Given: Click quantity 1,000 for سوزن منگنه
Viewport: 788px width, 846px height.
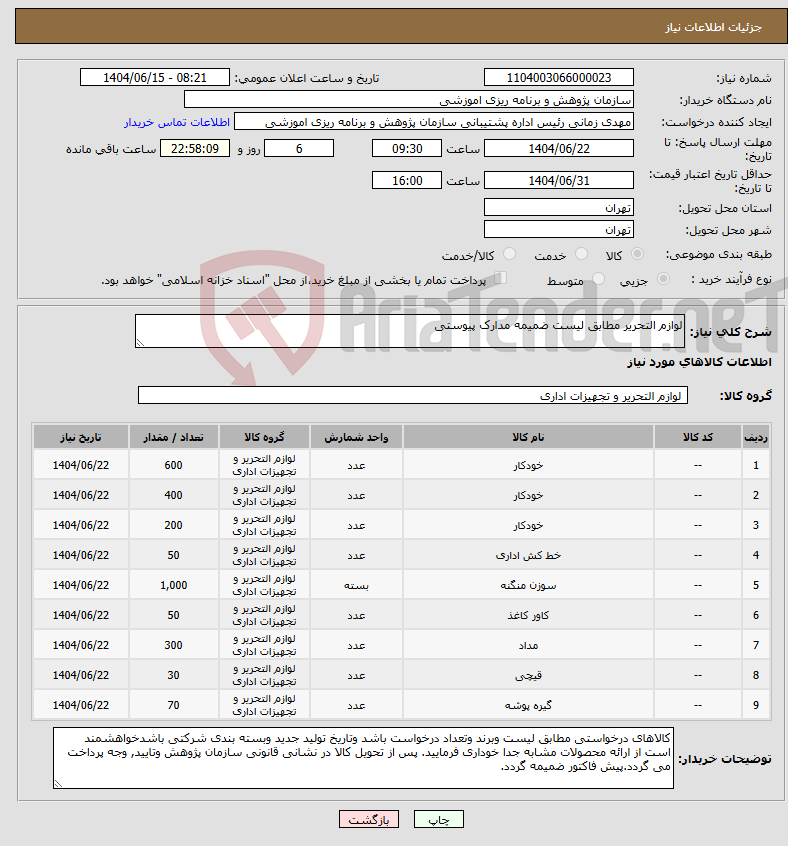Looking at the screenshot, I should coord(173,585).
